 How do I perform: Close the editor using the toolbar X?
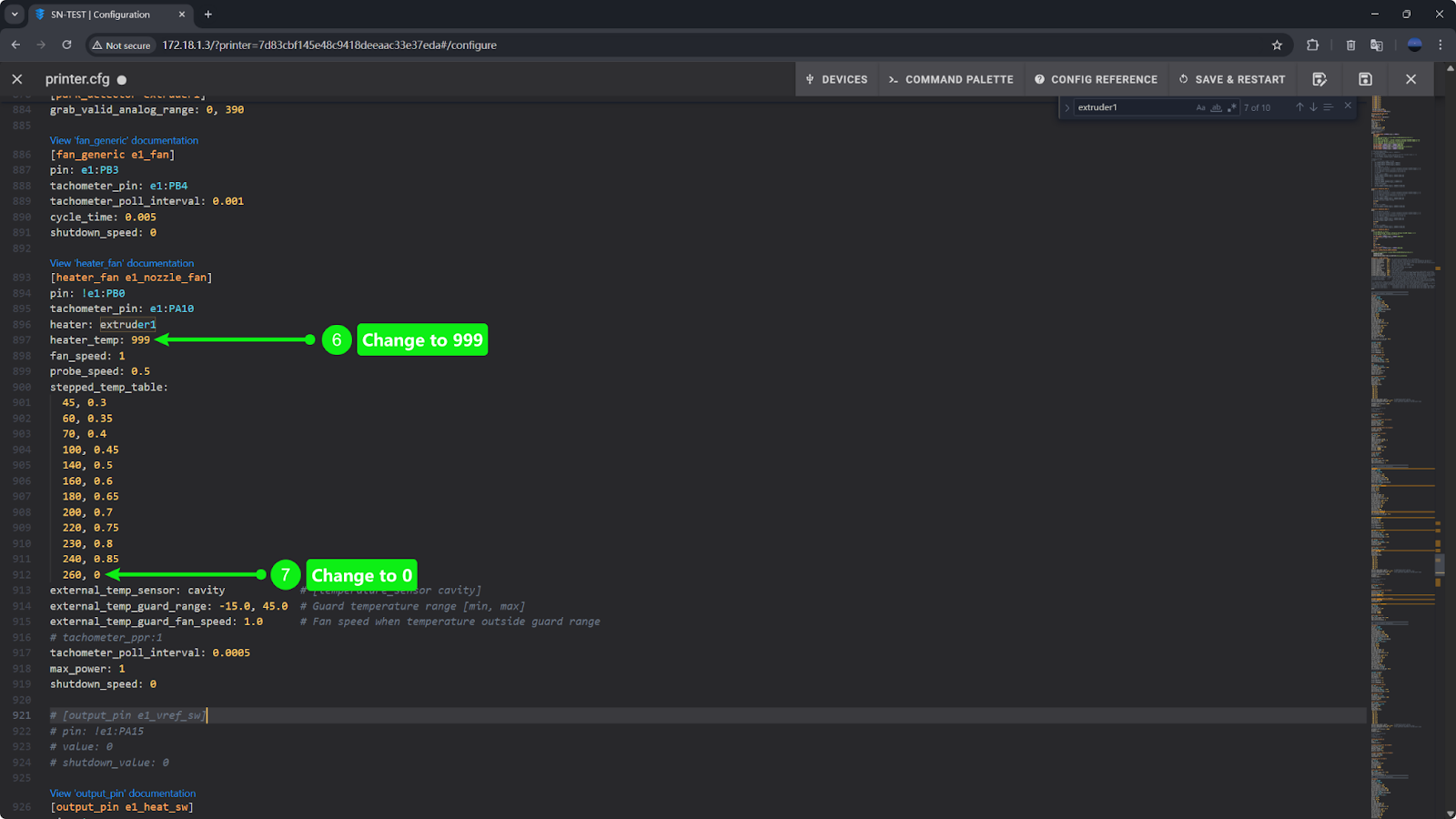tap(1410, 79)
